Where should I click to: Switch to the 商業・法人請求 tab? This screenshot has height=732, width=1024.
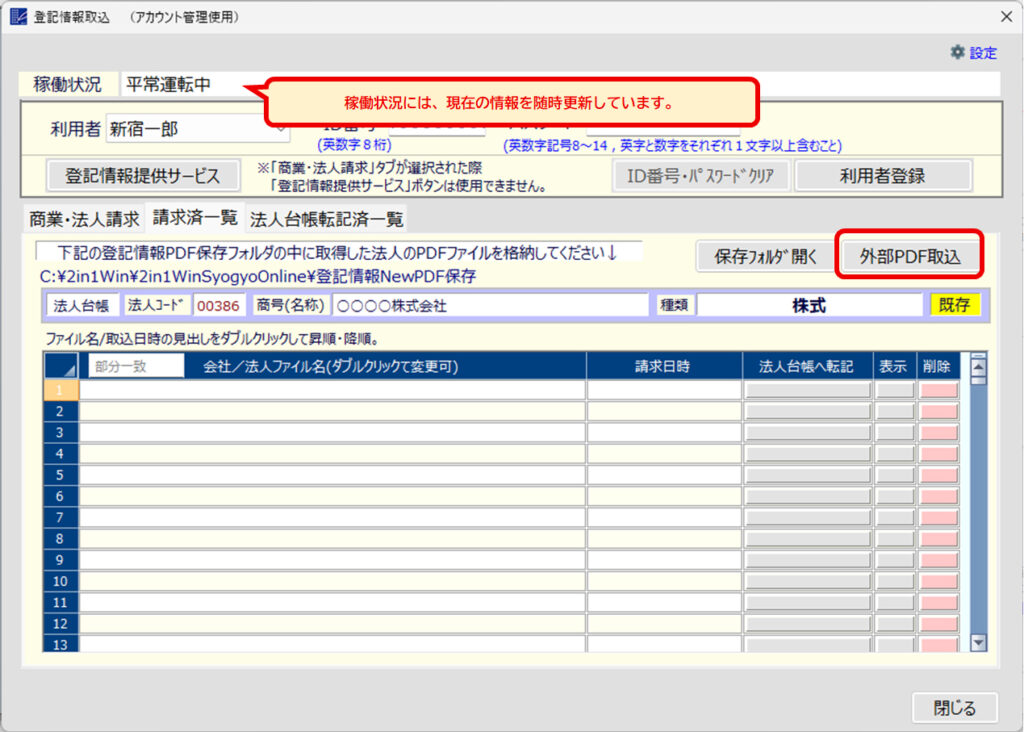click(x=84, y=218)
